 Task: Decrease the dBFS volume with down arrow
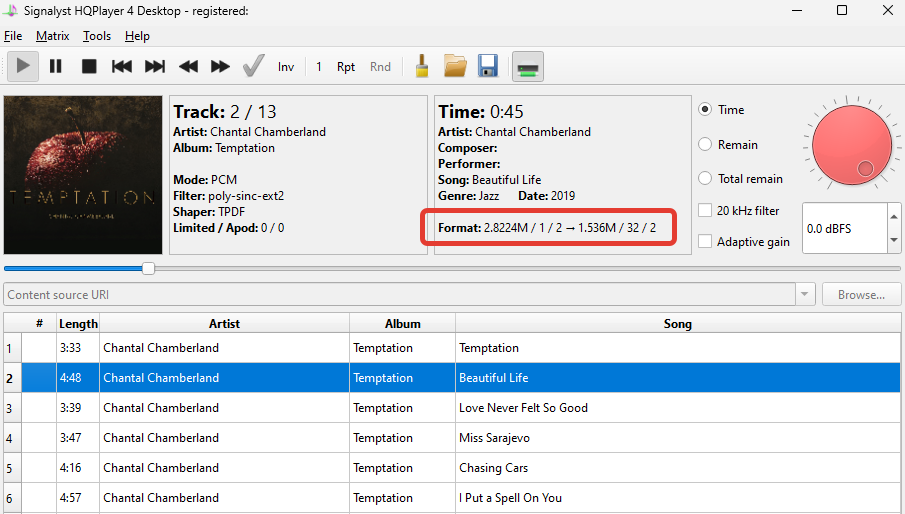tap(894, 240)
